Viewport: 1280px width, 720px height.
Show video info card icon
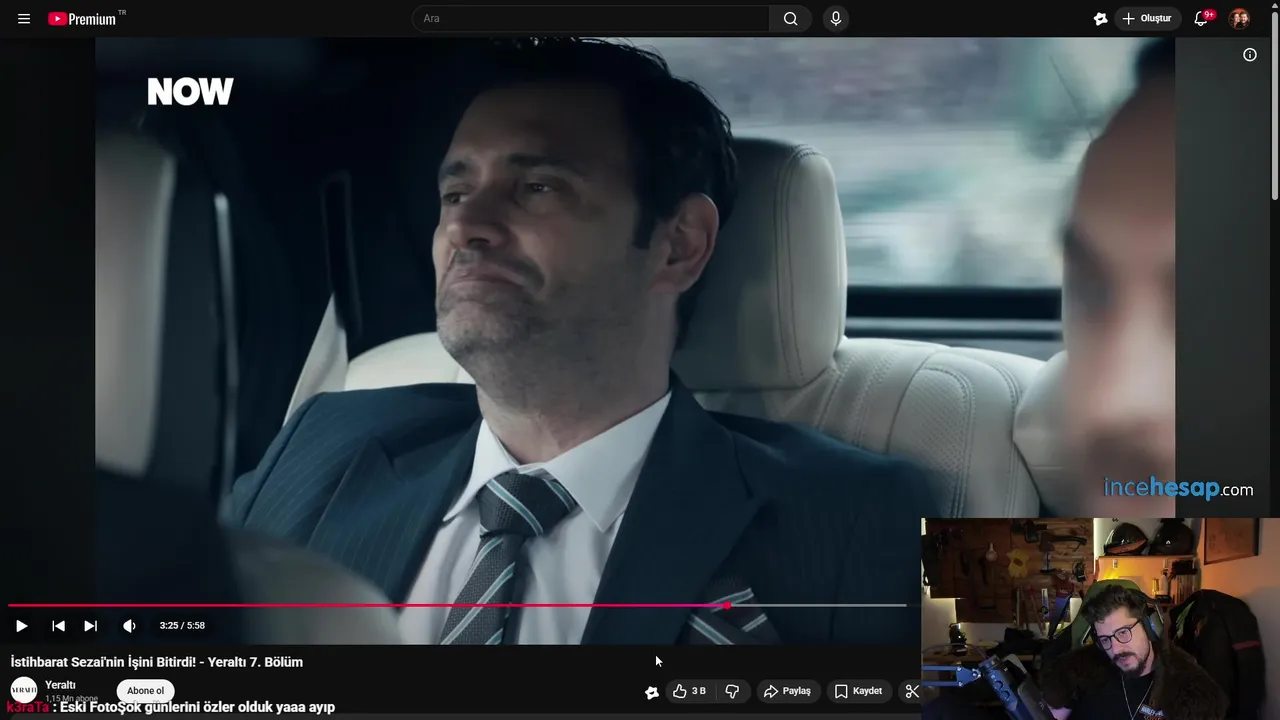click(1250, 55)
